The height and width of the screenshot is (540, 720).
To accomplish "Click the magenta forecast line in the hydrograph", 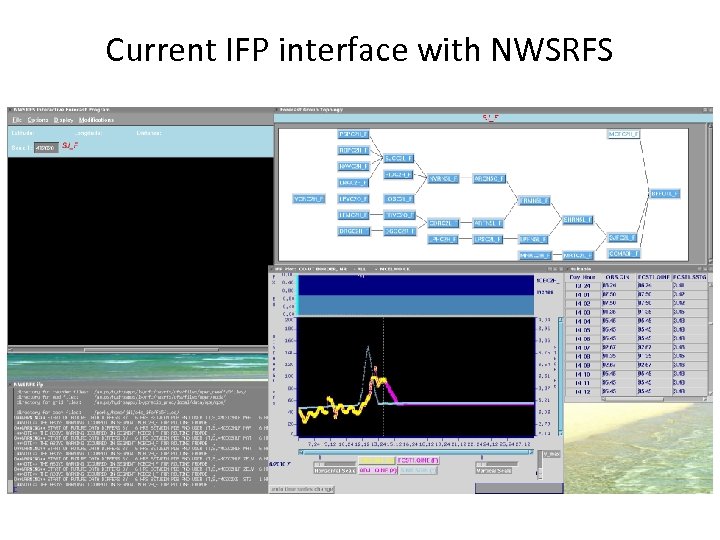I will point(391,391).
